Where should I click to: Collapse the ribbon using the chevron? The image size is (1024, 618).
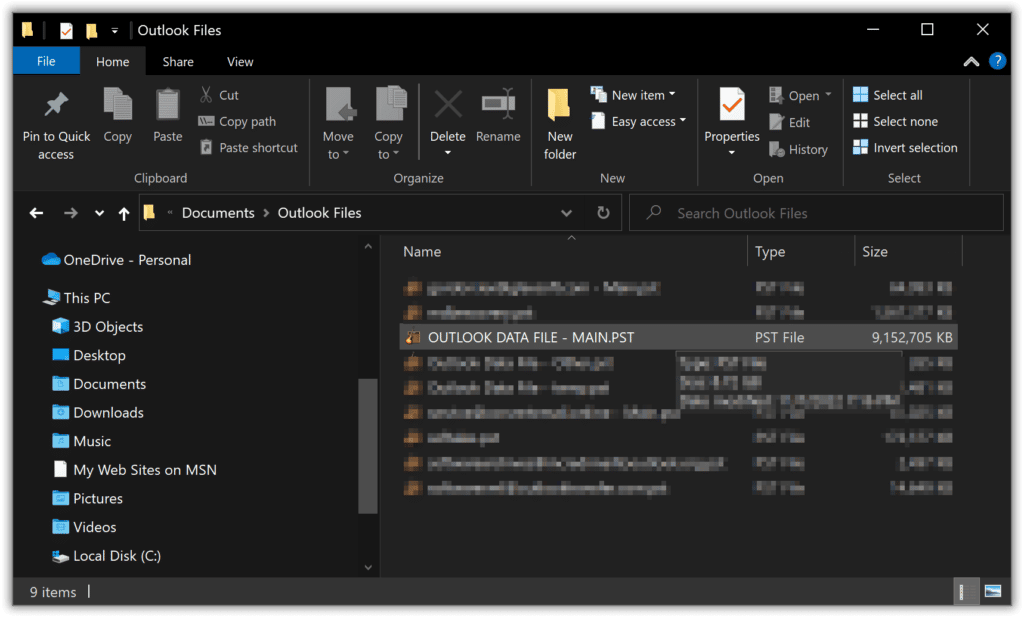point(971,62)
